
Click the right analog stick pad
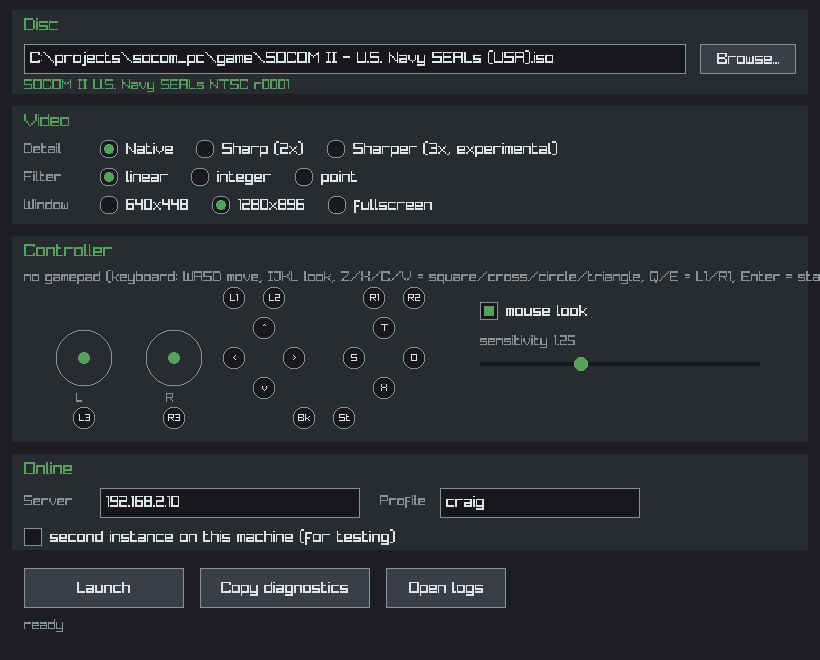(x=174, y=358)
